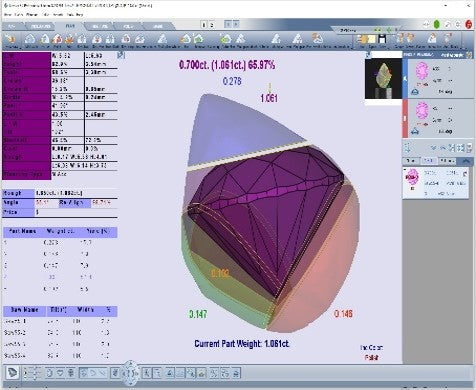Open the rough stone camera preview thumbnail

(383, 79)
